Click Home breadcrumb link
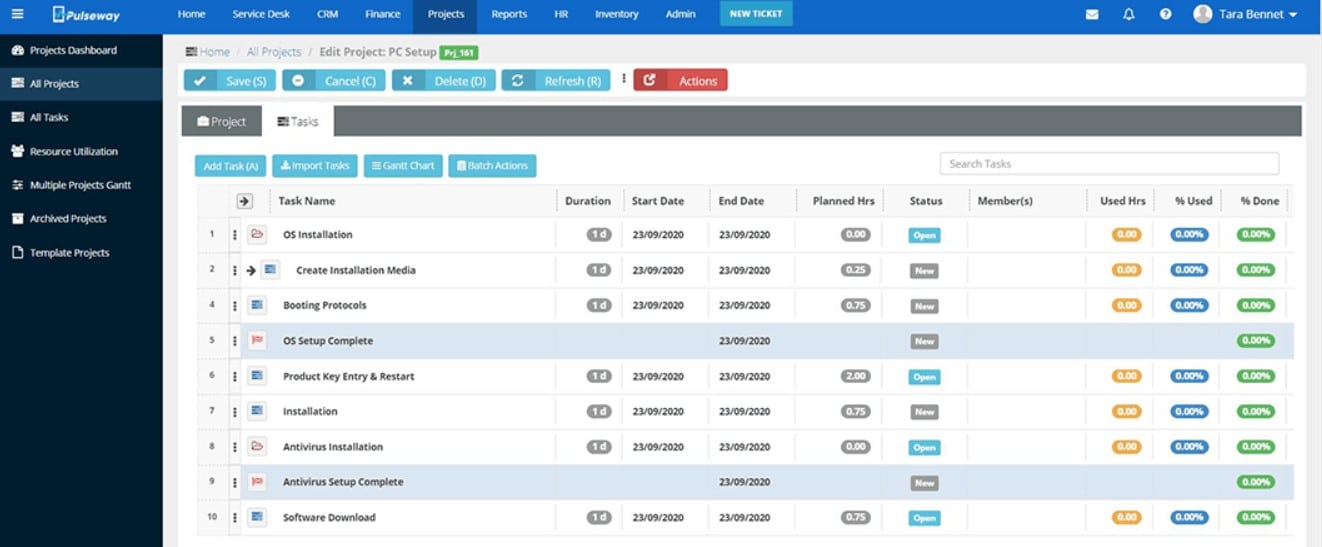The height and width of the screenshot is (547, 1322). click(214, 51)
